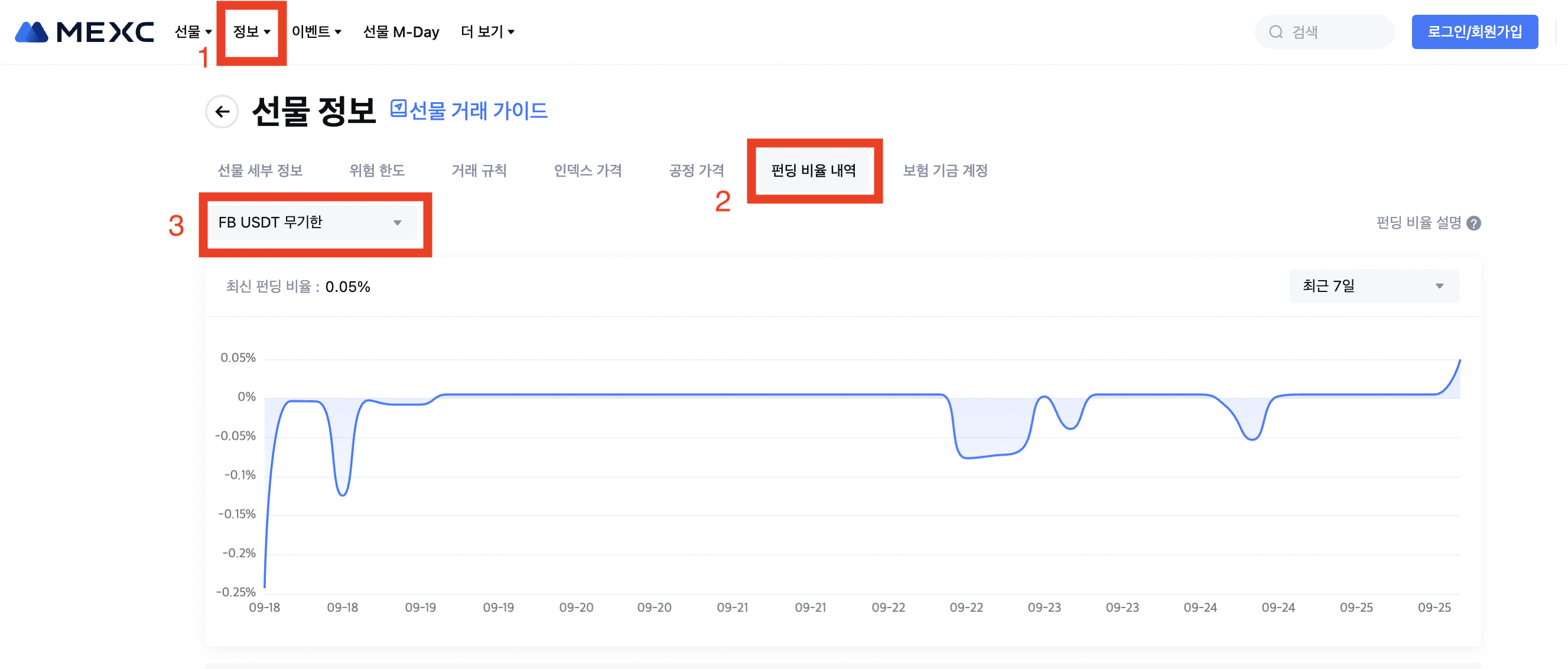Click the back arrow next to 선물 정보

click(x=222, y=111)
